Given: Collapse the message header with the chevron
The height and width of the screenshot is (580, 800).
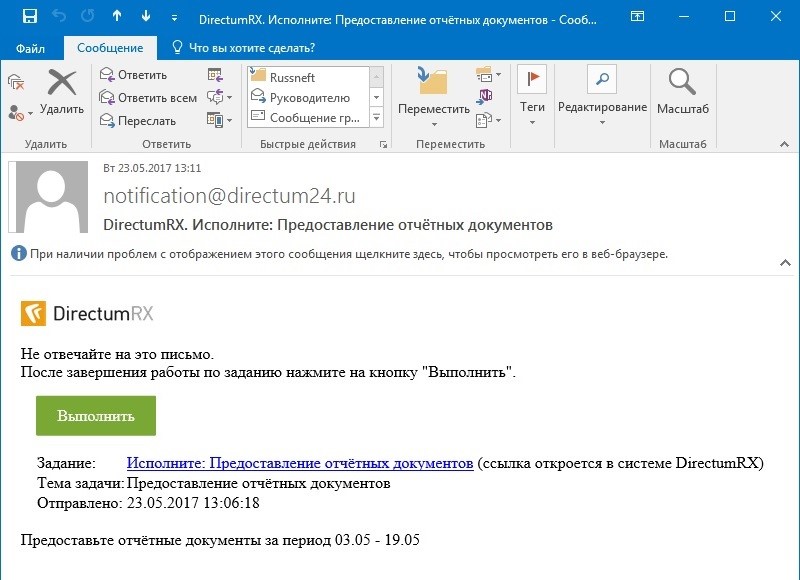Looking at the screenshot, I should [x=785, y=263].
